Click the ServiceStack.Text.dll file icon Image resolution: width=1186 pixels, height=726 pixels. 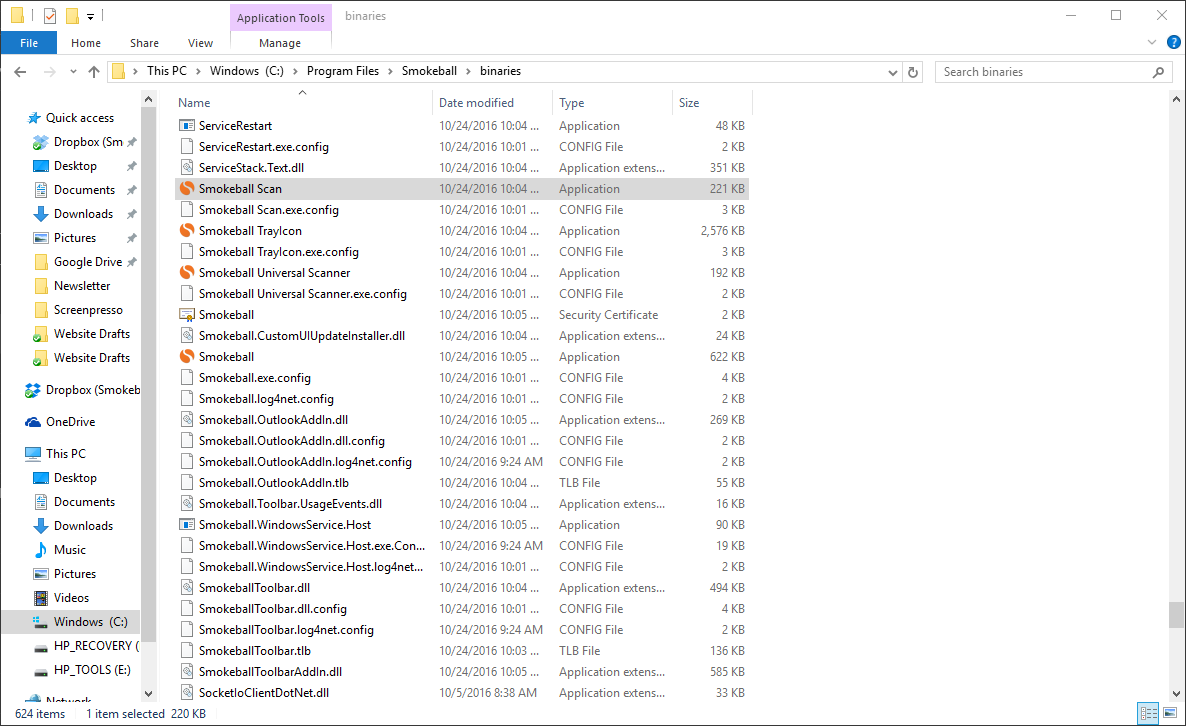tap(187, 168)
